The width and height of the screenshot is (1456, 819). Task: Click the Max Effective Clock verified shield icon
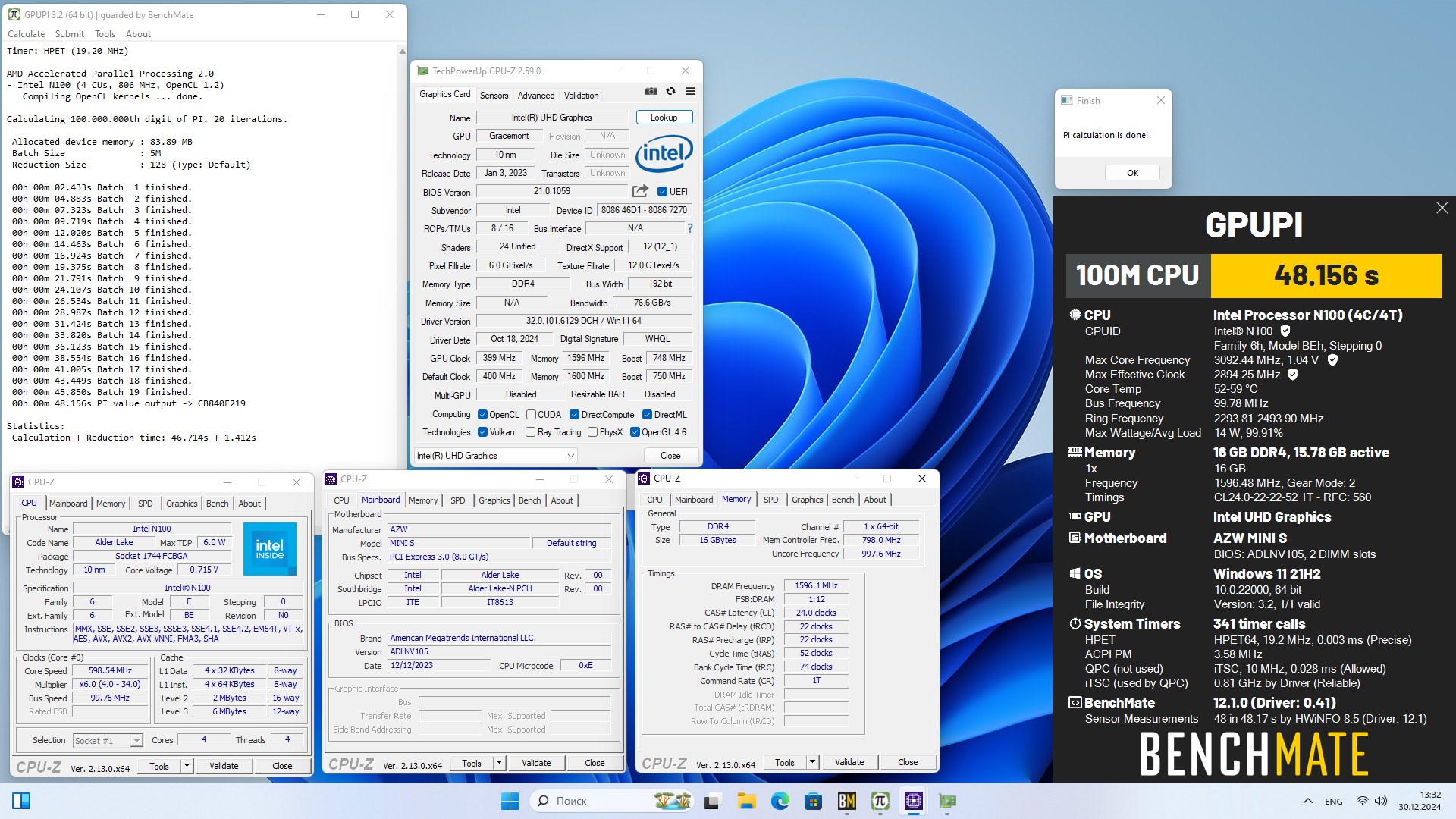[1292, 375]
